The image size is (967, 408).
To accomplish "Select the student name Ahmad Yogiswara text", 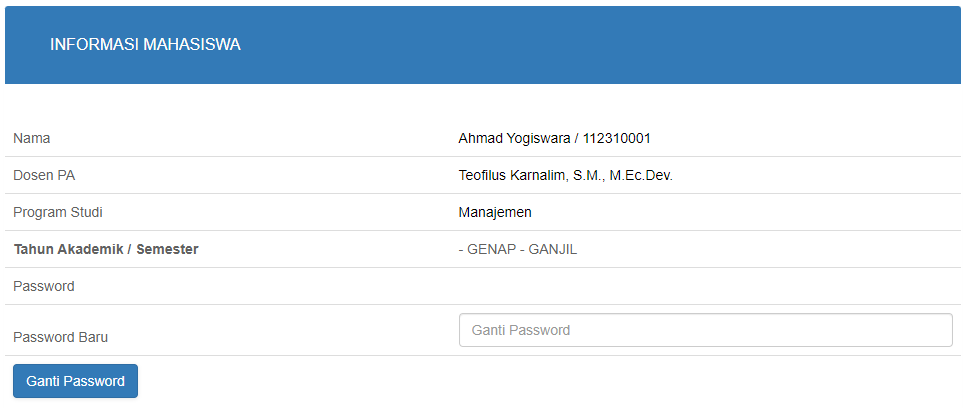I will coord(514,139).
